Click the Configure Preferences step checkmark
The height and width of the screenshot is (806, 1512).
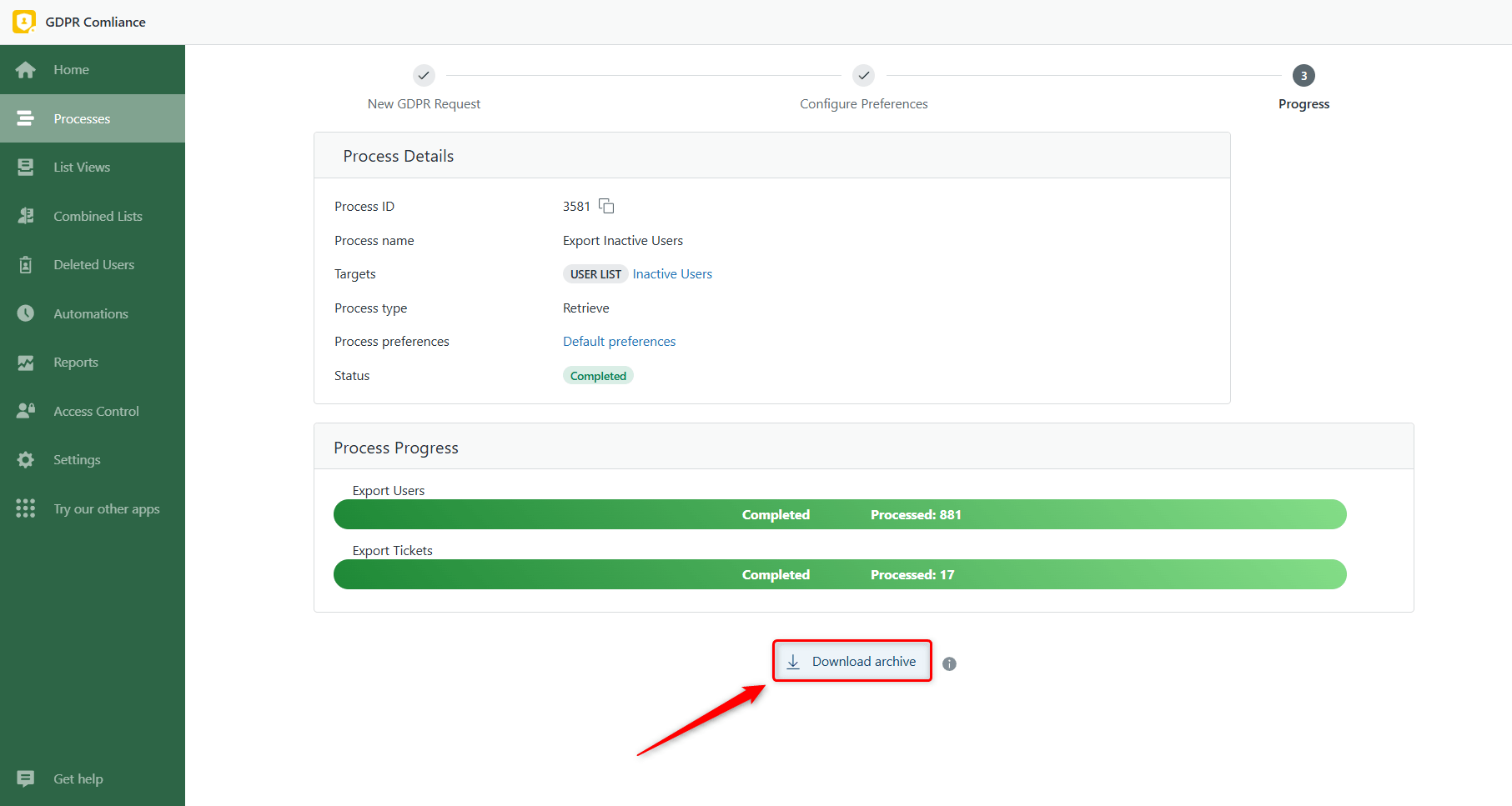(x=864, y=75)
